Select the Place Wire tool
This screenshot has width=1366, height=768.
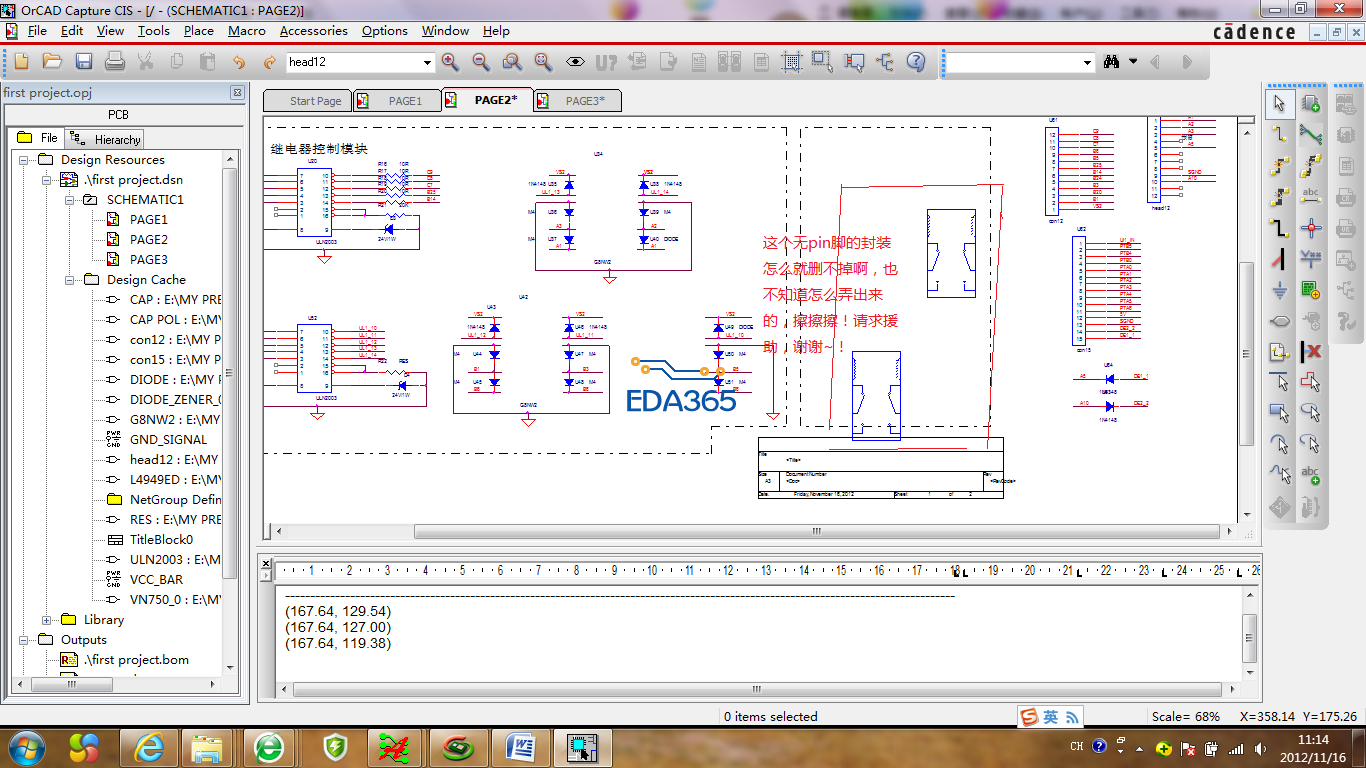[1279, 133]
